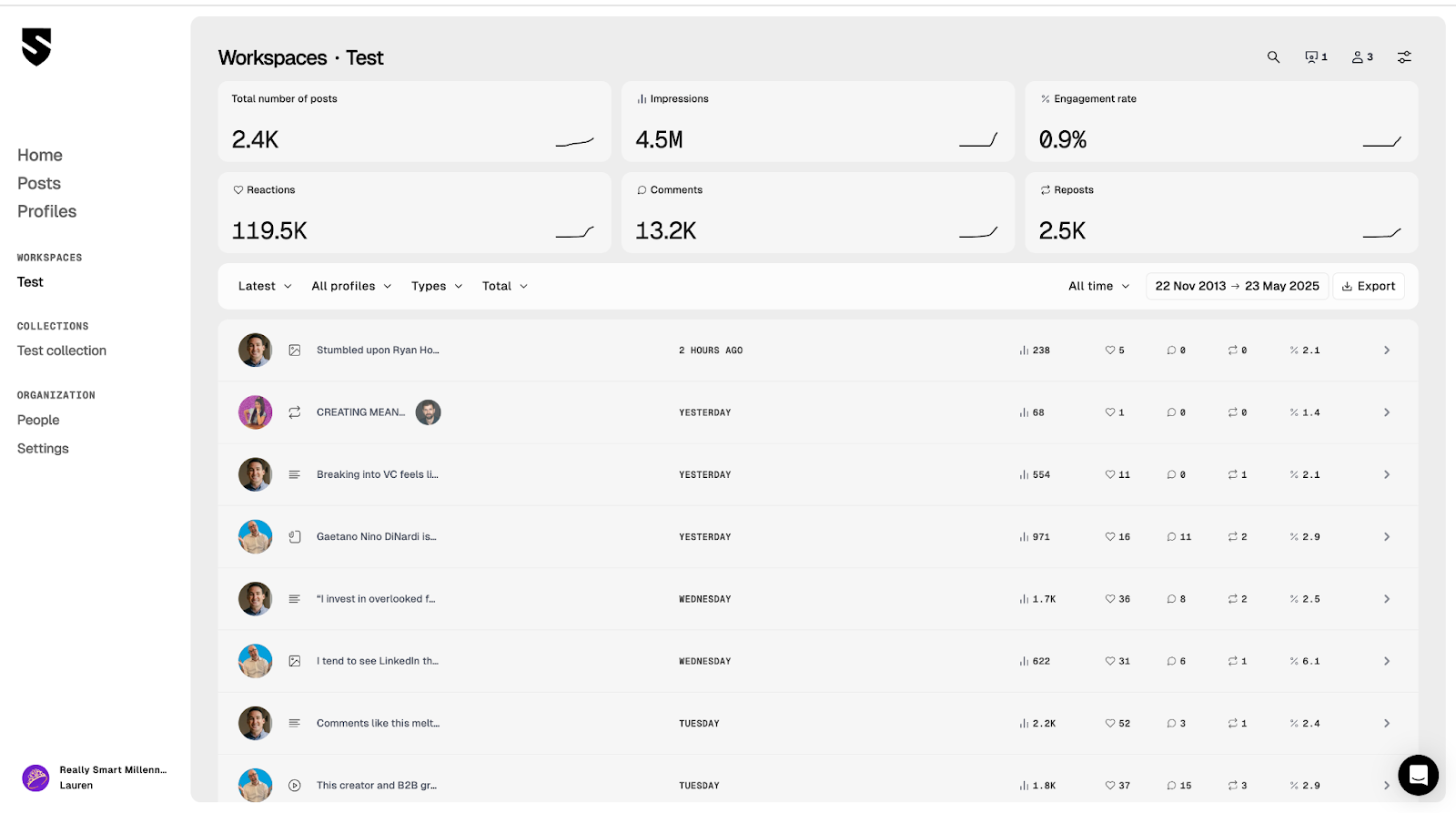Image resolution: width=1456 pixels, height=813 pixels.
Task: Click heart reactions icon showing 52
Action: tap(1110, 724)
